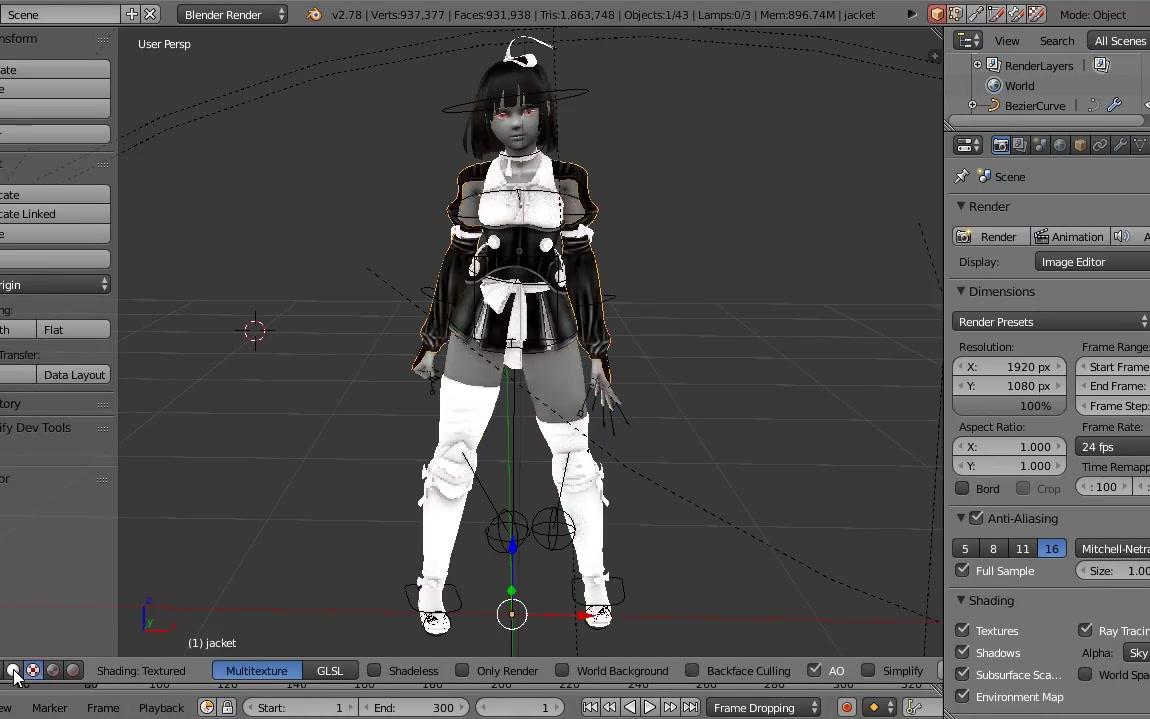Select Rendered shading sphere icon

click(73, 670)
